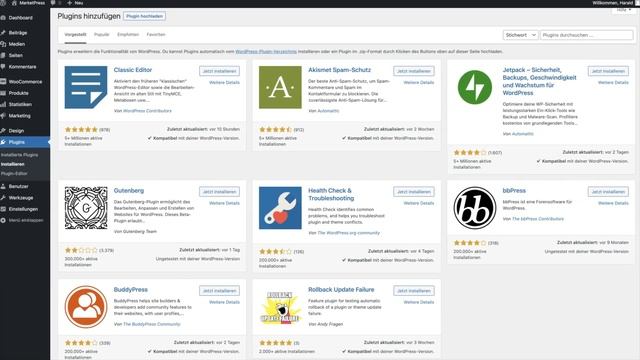The image size is (640, 360).
Task: Open the Stichwort search type dropdown
Action: 520,35
